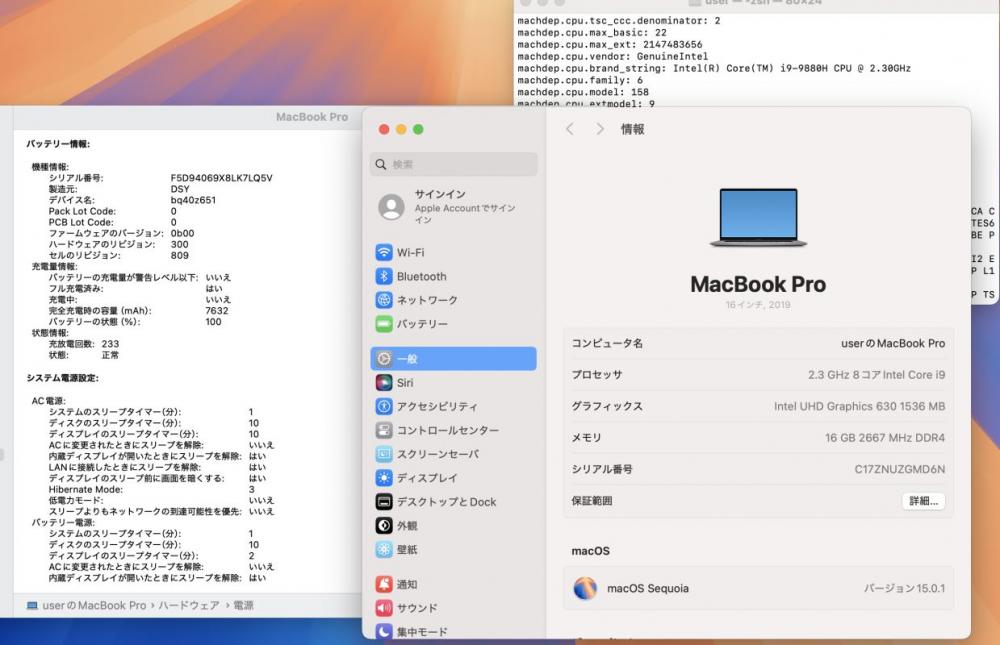Go forward with the right chevron
Image resolution: width=1000 pixels, height=645 pixels.
coord(599,129)
